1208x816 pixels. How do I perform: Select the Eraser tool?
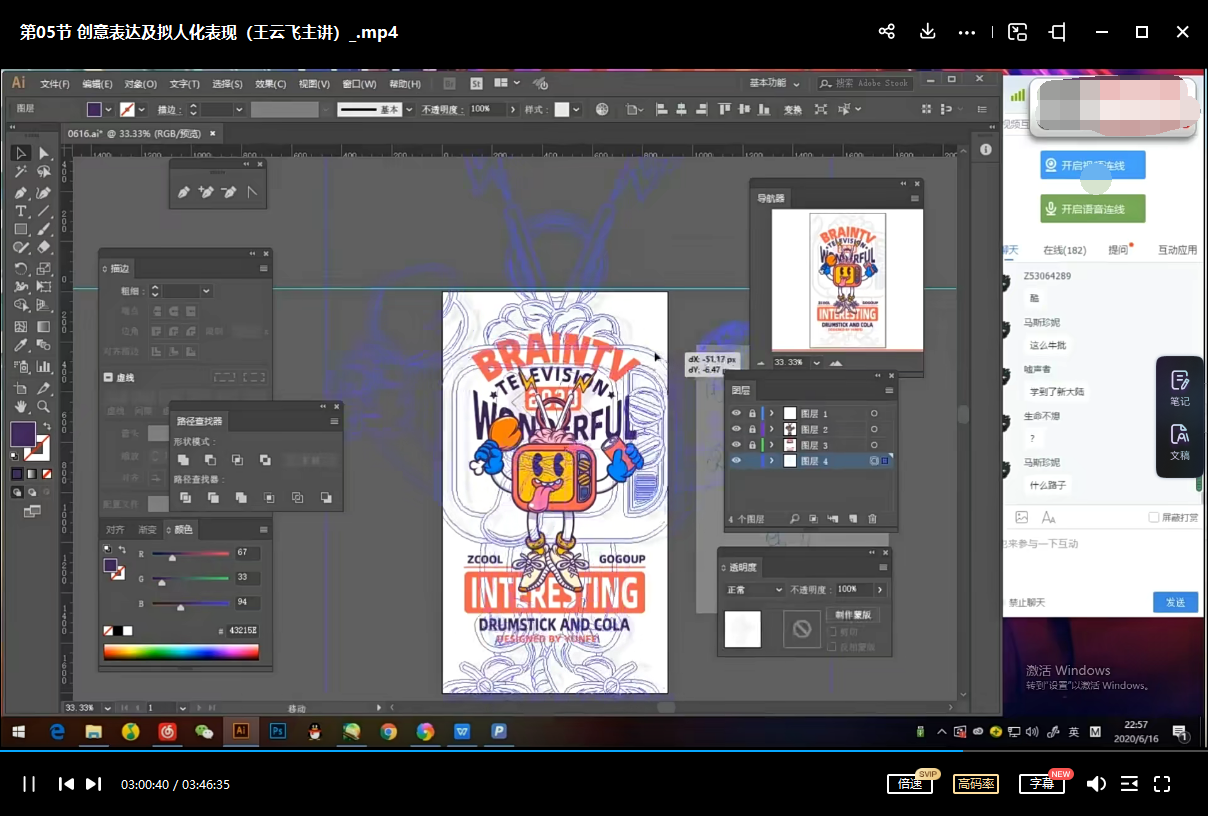(x=43, y=248)
